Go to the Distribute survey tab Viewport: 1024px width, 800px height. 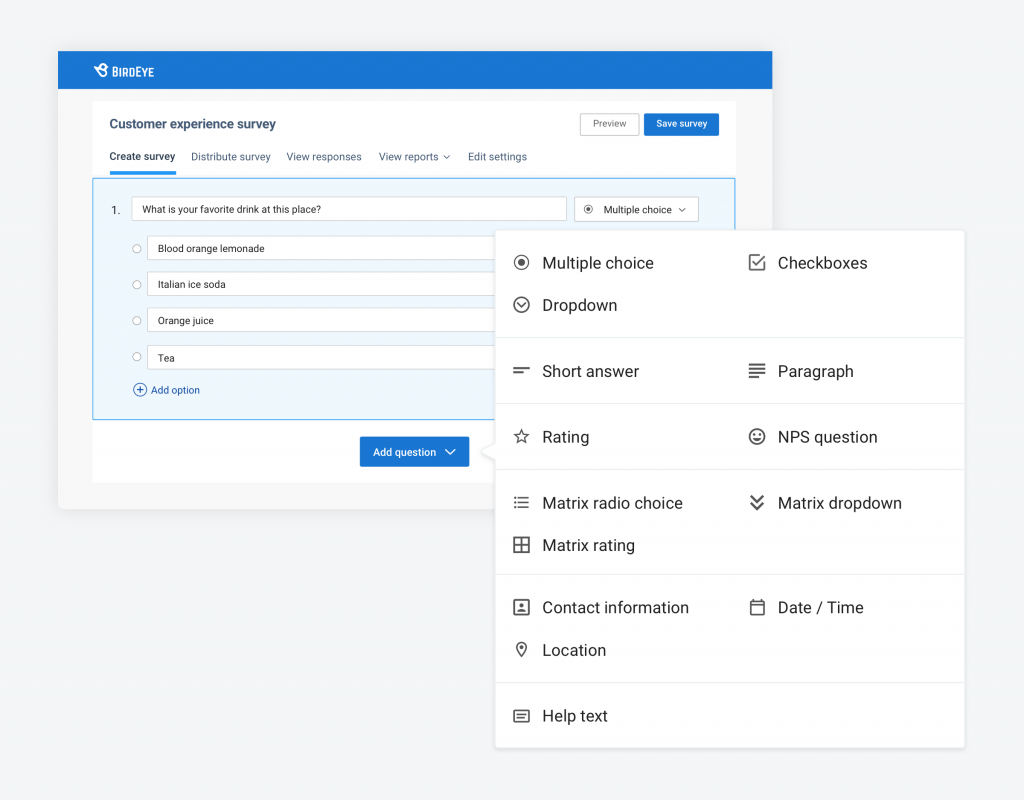(x=231, y=157)
